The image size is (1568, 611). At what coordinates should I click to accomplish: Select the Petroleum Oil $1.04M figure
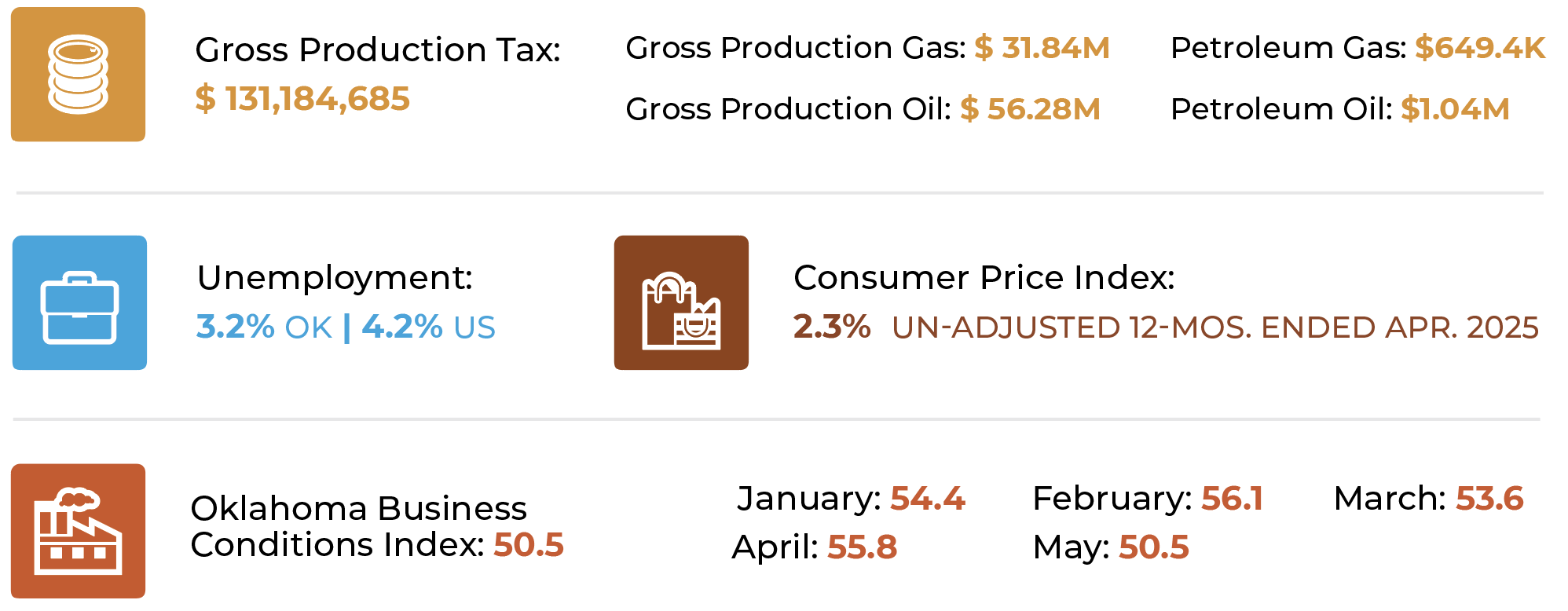[x=1455, y=109]
